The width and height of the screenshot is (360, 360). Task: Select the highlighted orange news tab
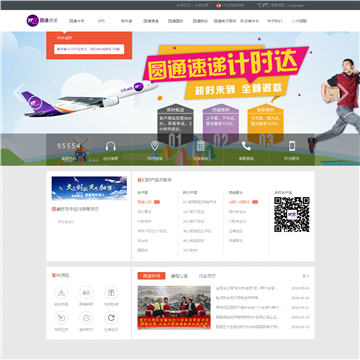(x=151, y=276)
